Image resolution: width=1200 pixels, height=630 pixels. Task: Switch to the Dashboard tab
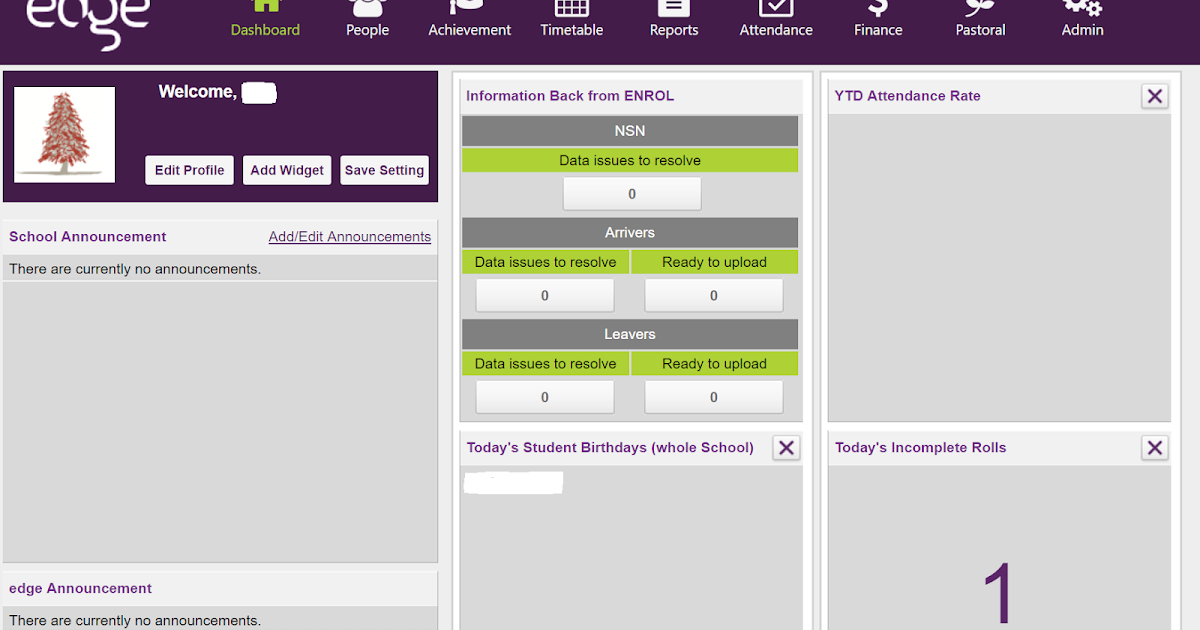click(x=265, y=30)
